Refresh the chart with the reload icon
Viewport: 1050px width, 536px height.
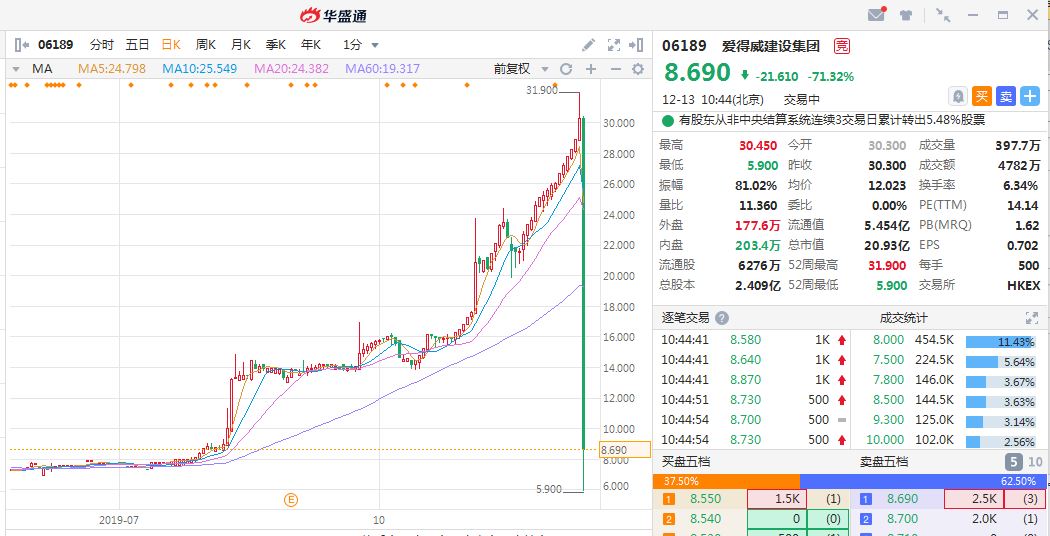[x=566, y=69]
